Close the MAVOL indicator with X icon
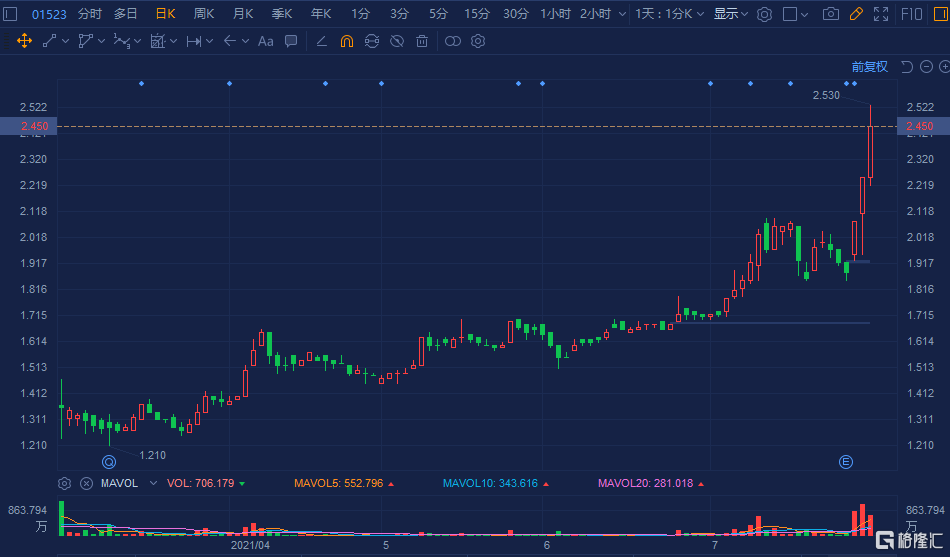 tap(86, 483)
